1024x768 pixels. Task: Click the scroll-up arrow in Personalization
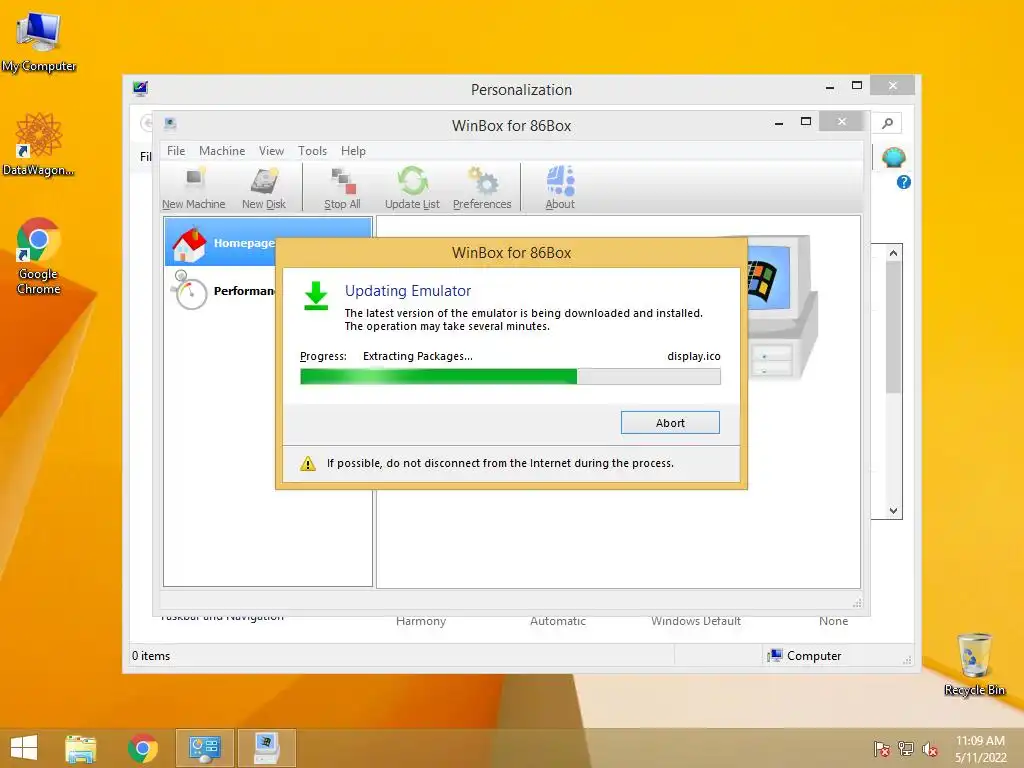coord(893,253)
